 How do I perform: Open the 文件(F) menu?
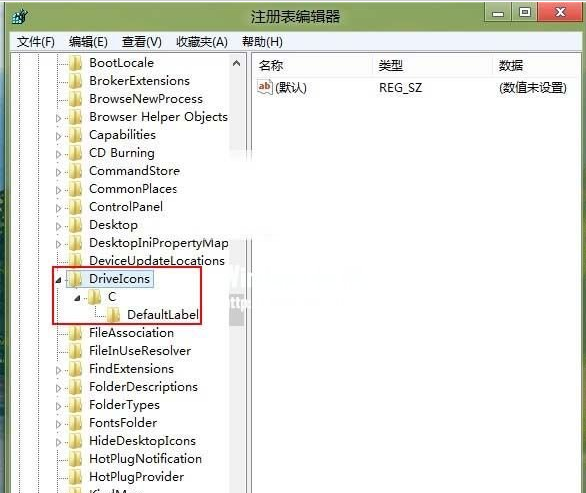tap(36, 42)
